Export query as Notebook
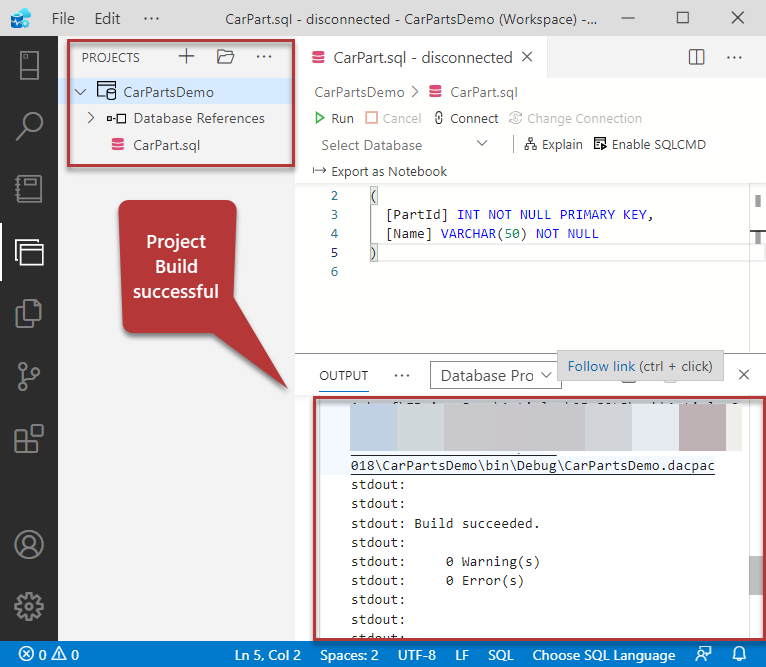The height and width of the screenshot is (667, 766). click(x=380, y=172)
